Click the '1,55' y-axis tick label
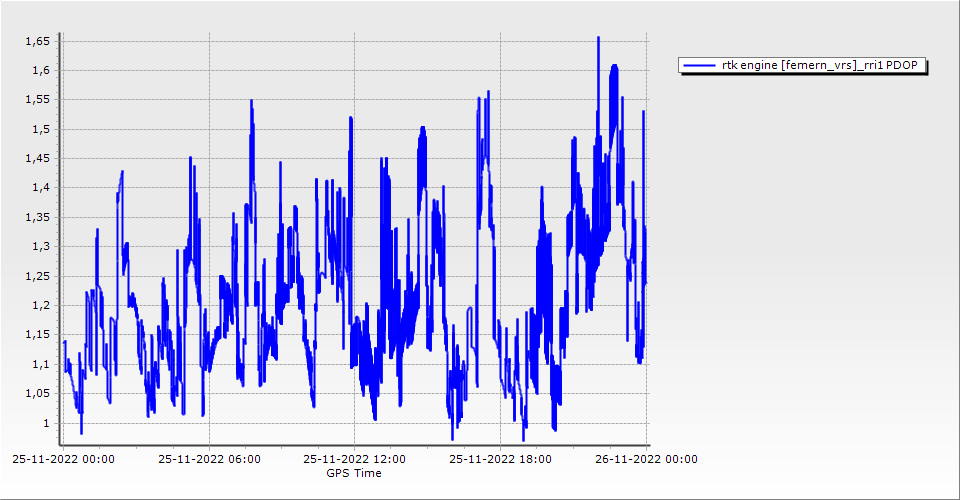Image resolution: width=960 pixels, height=500 pixels. coord(37,100)
